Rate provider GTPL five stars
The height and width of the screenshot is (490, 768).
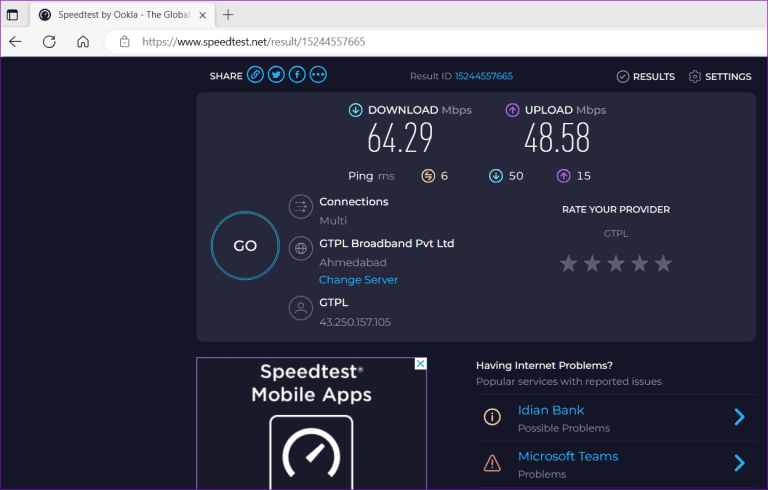point(663,264)
